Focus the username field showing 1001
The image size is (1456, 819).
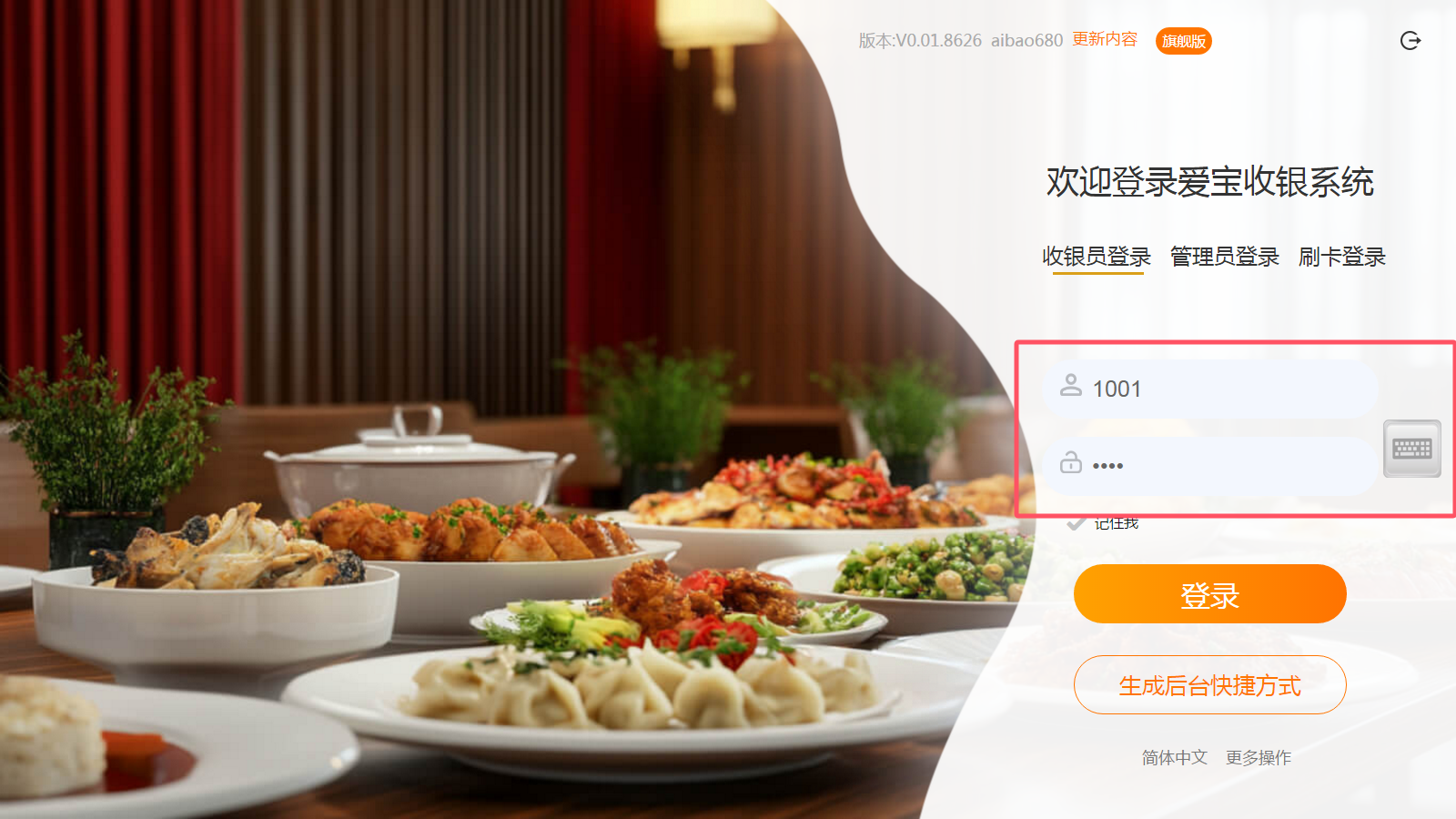1210,389
